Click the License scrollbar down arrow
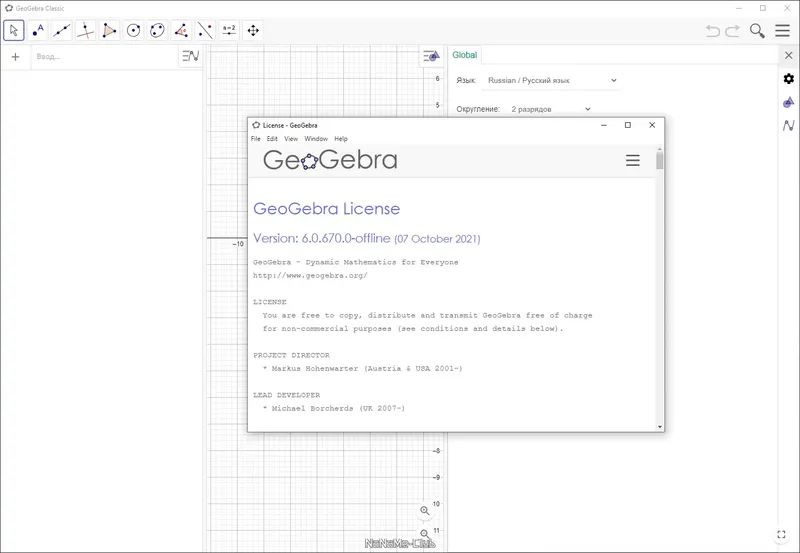This screenshot has width=800, height=553. [660, 427]
